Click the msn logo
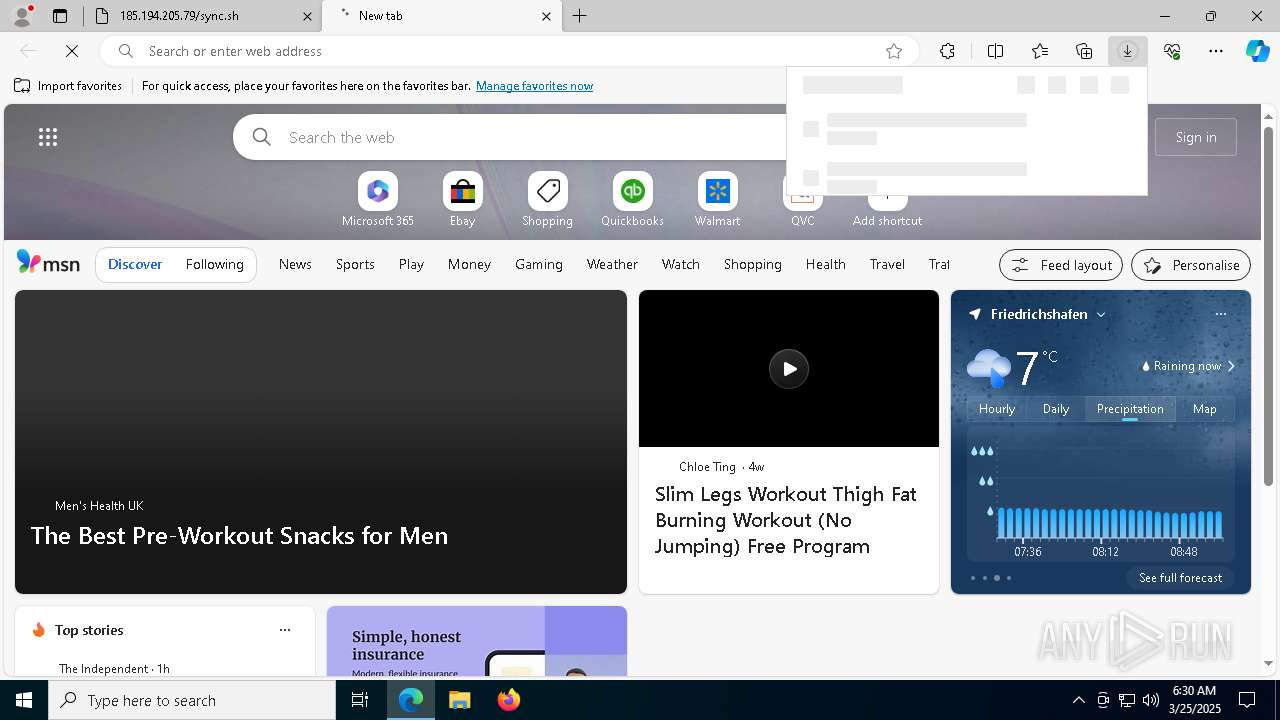The height and width of the screenshot is (720, 1280). tap(48, 263)
